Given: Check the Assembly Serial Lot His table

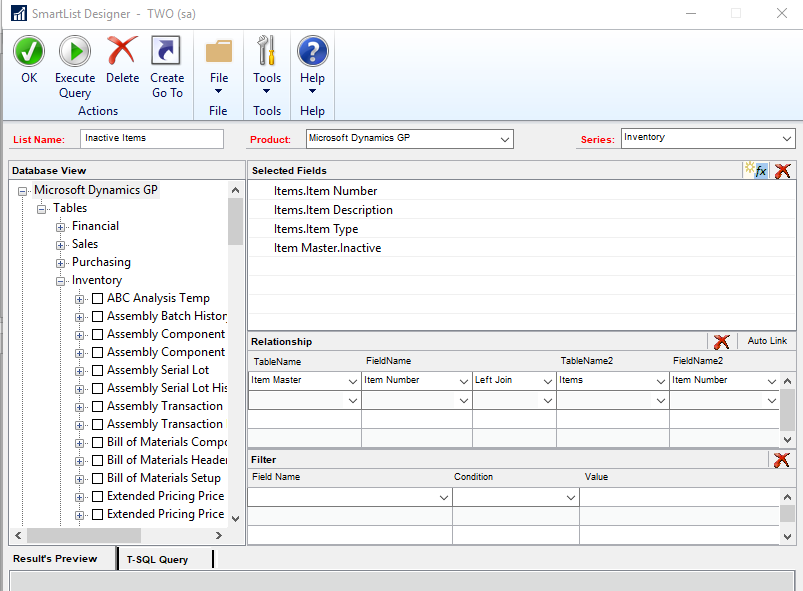Looking at the screenshot, I should tap(97, 388).
